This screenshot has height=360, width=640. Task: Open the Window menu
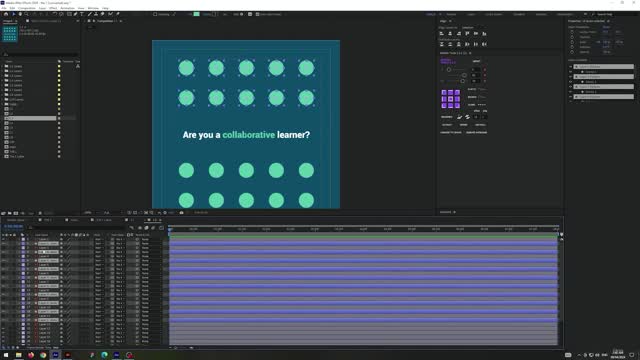tap(93, 8)
